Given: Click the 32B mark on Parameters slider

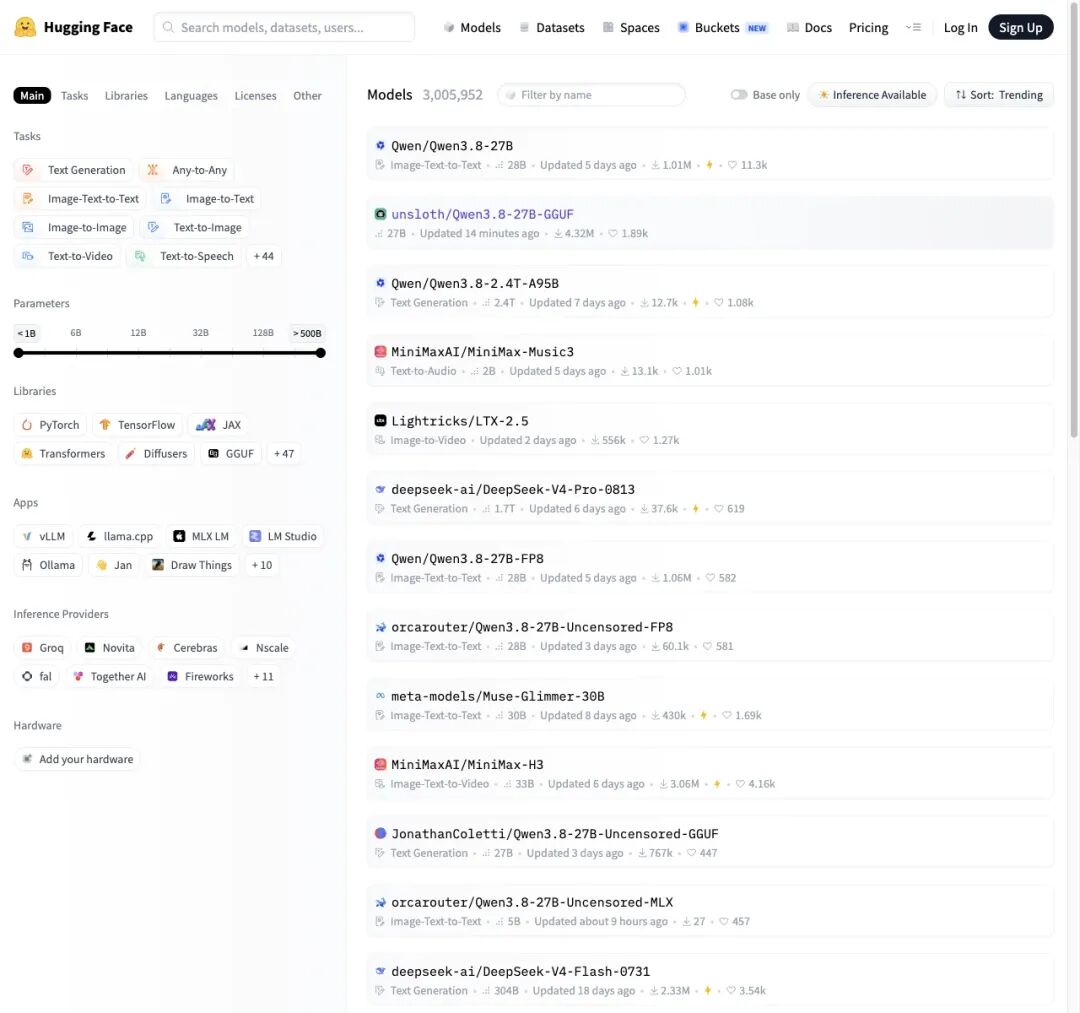Looking at the screenshot, I should (200, 333).
